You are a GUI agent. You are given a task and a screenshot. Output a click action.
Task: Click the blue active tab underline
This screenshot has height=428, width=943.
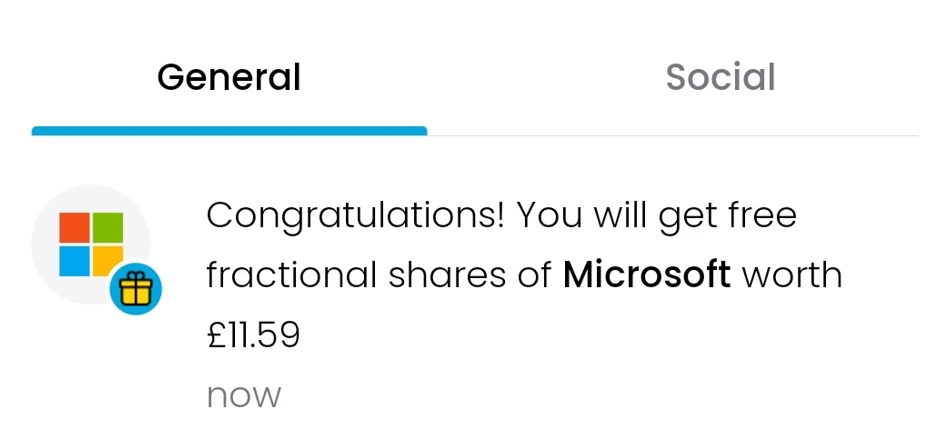pos(229,131)
